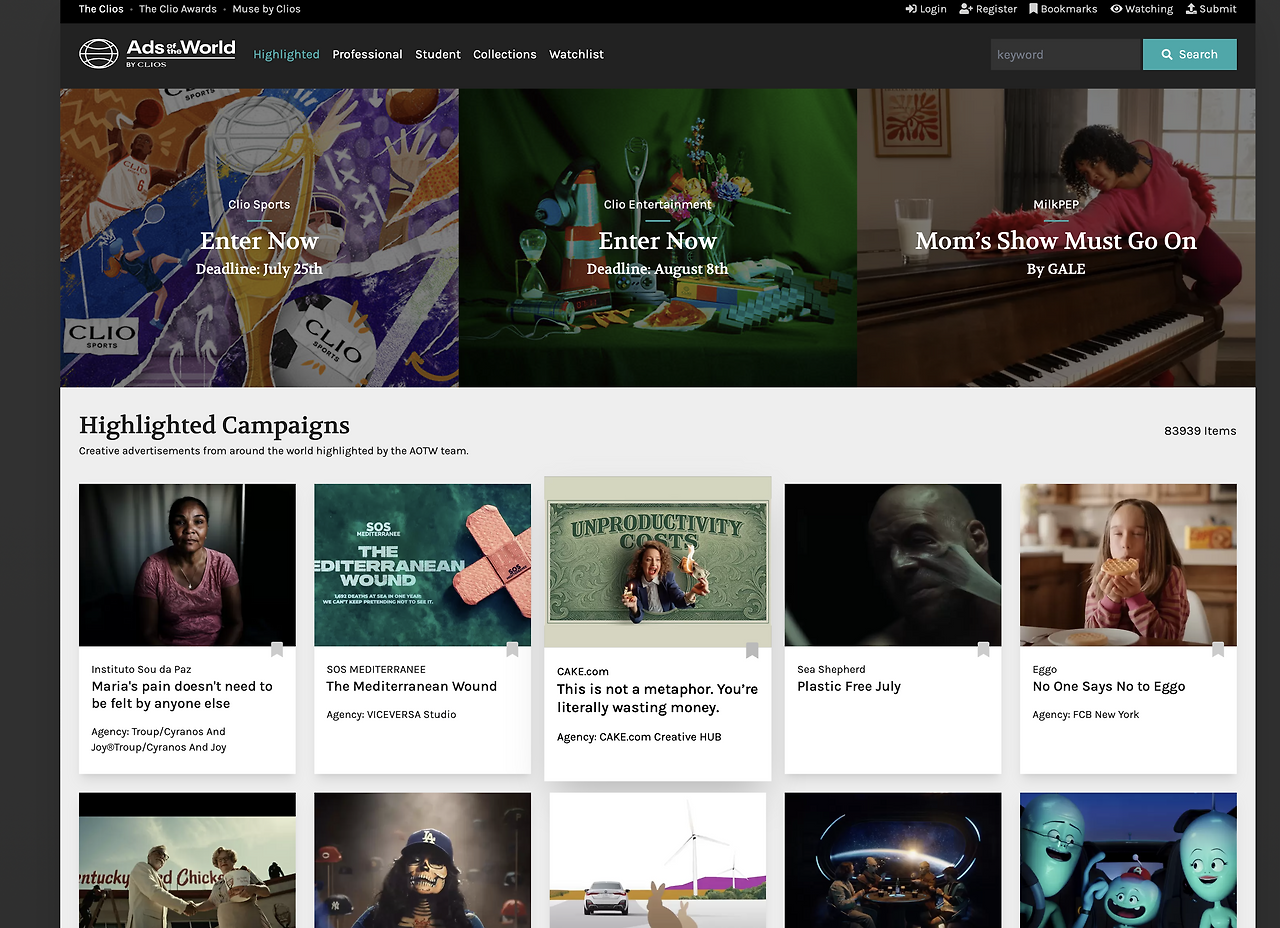Click the Login arrow icon
This screenshot has height=928, width=1280.
[911, 9]
